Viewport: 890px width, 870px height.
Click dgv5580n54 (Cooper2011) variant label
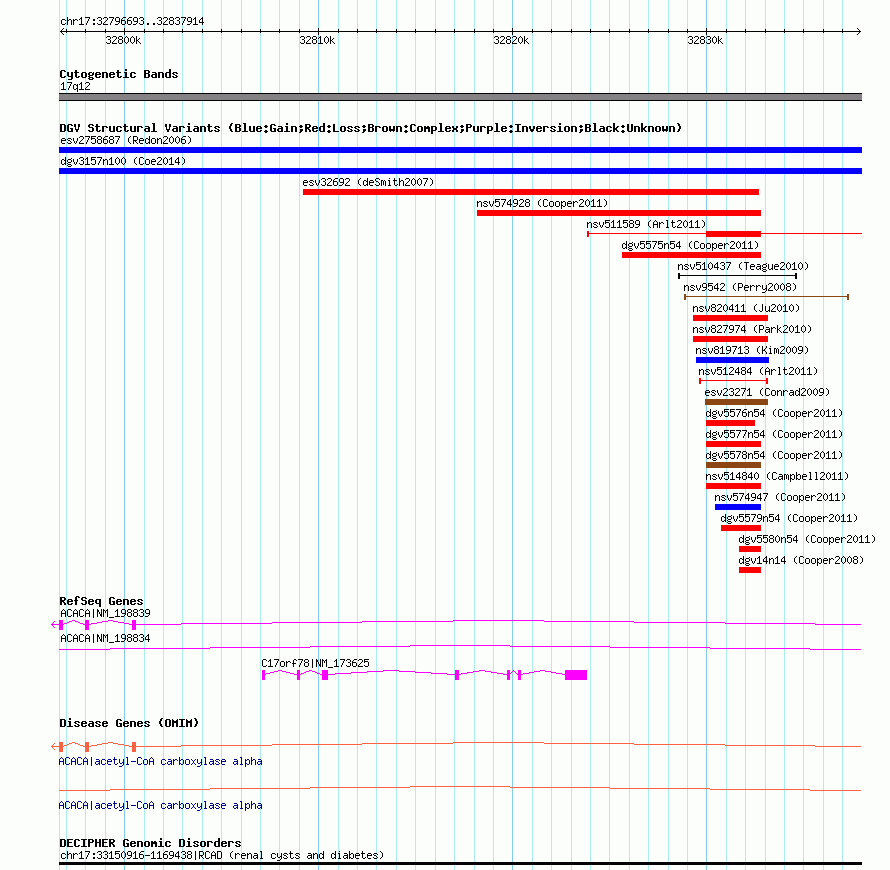point(807,539)
